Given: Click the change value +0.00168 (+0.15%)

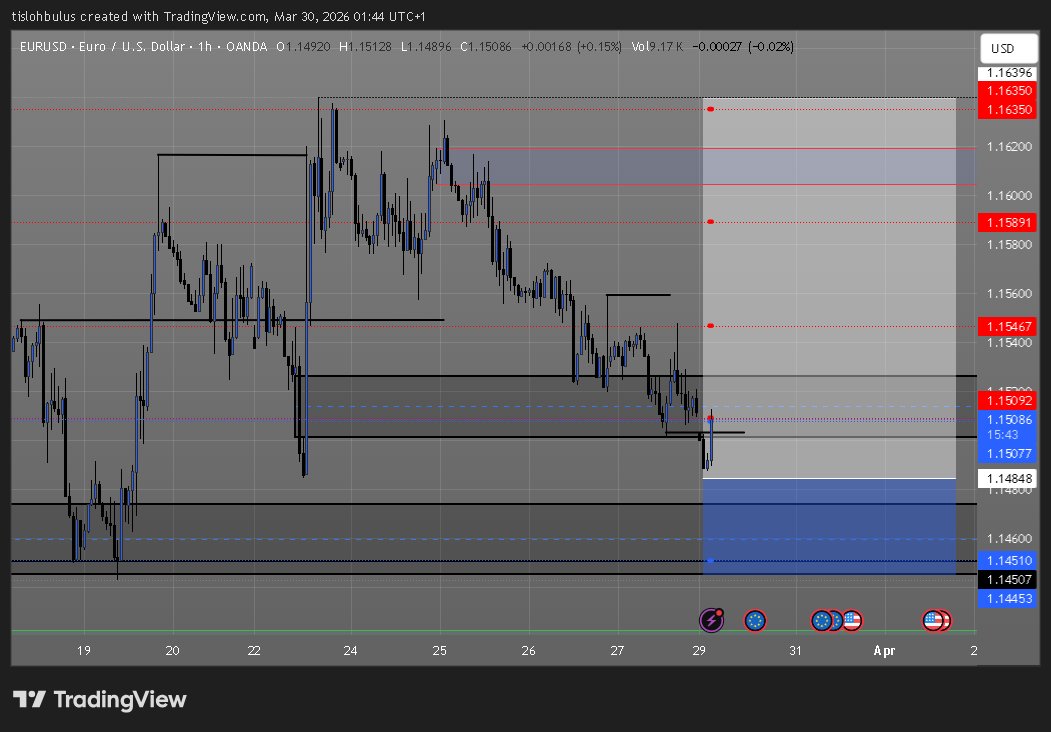Looking at the screenshot, I should click(572, 46).
